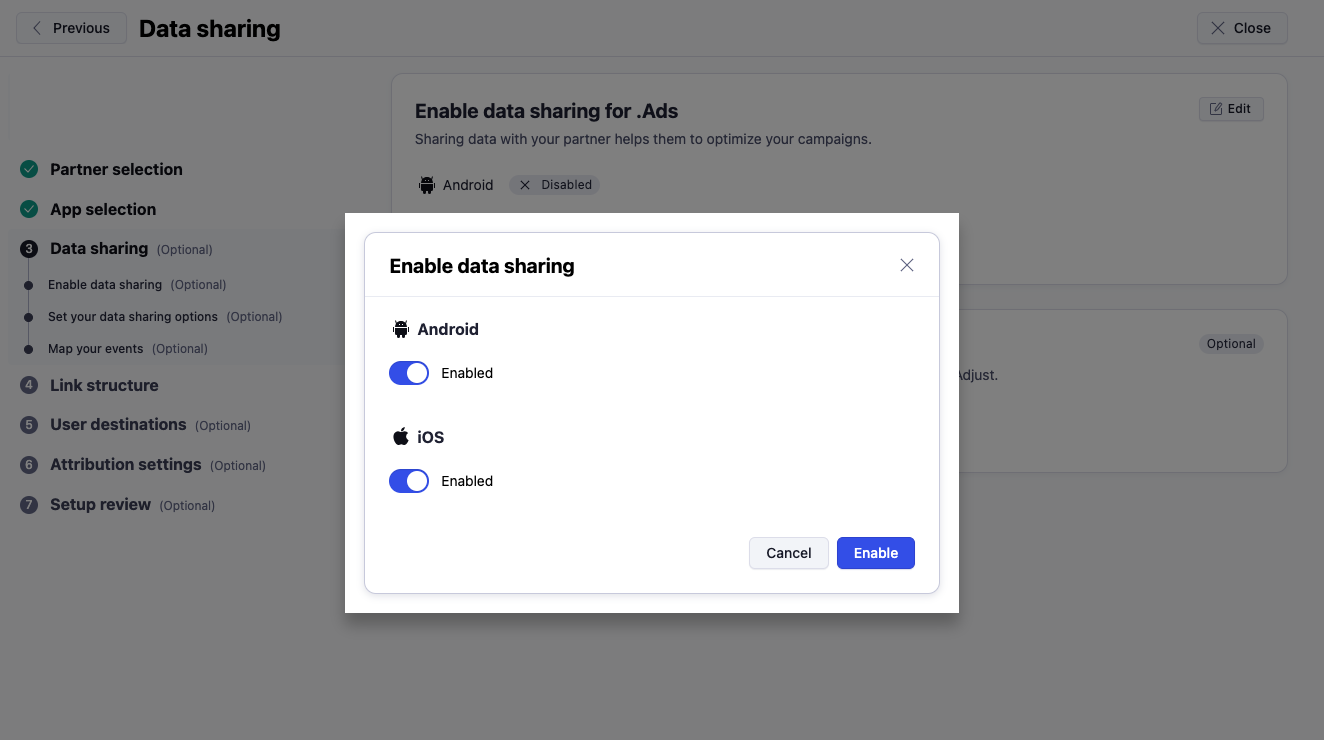The image size is (1324, 740).
Task: Open the Enable data sharing sub-step
Action: (x=105, y=285)
